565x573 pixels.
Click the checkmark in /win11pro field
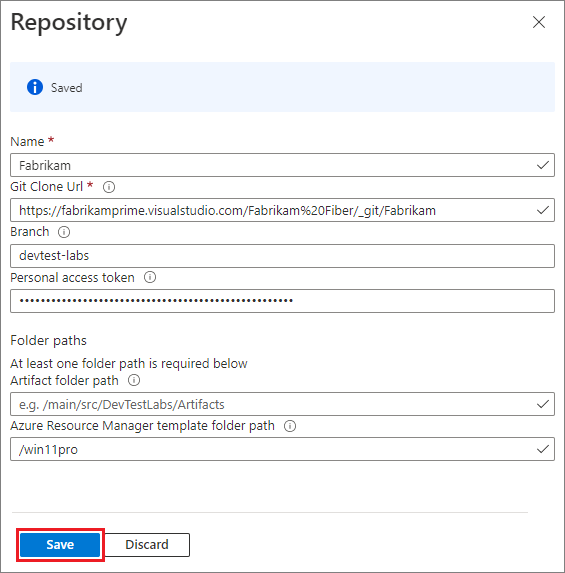click(543, 449)
